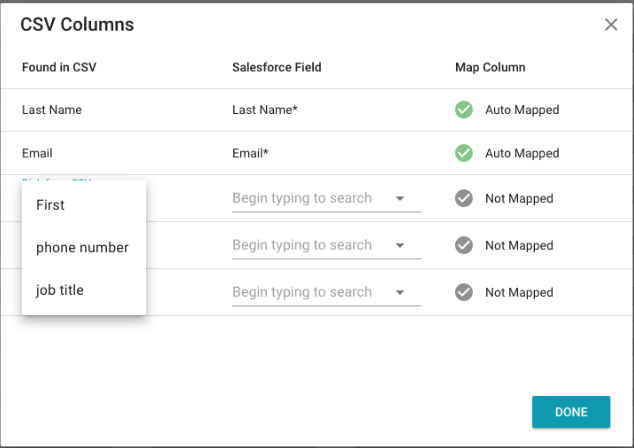Click Last Name in Found in CSV column
Viewport: 634px width, 448px height.
(52, 110)
